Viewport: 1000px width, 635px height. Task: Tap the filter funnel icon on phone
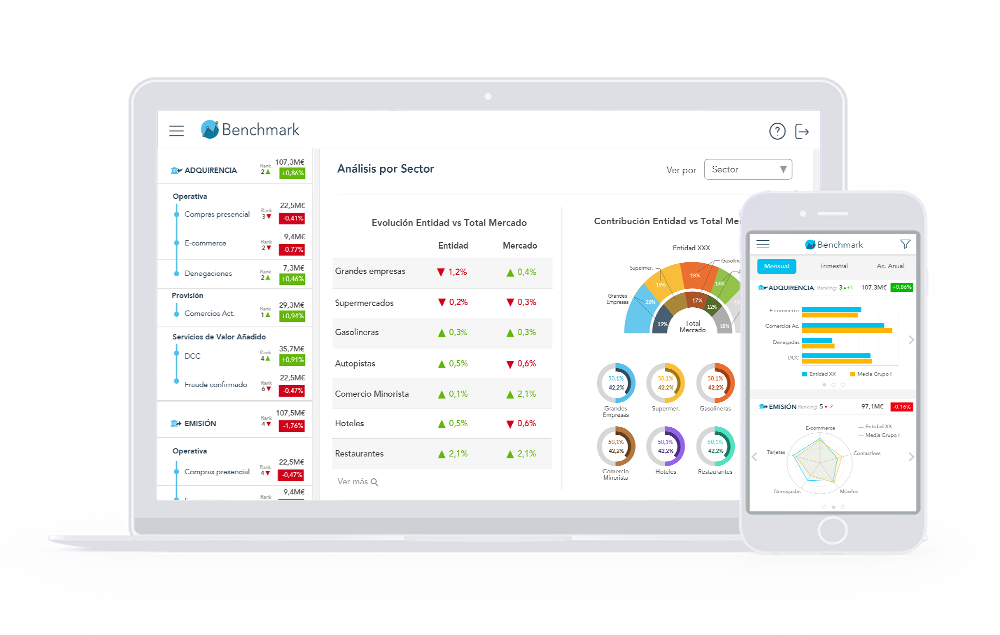click(x=905, y=244)
